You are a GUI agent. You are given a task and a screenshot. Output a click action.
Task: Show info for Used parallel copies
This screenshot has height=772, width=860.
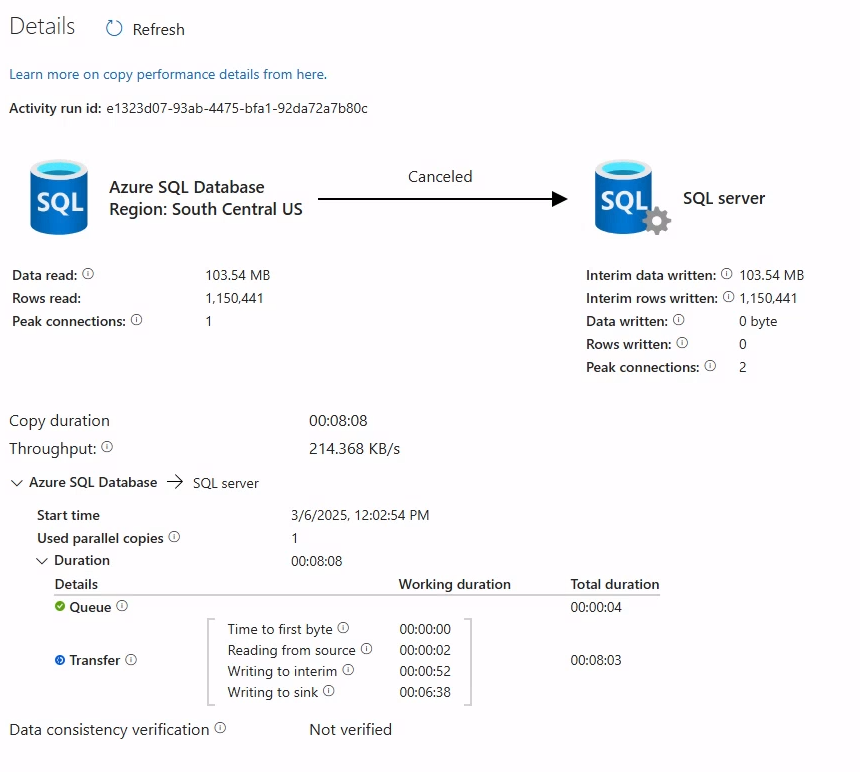[174, 537]
